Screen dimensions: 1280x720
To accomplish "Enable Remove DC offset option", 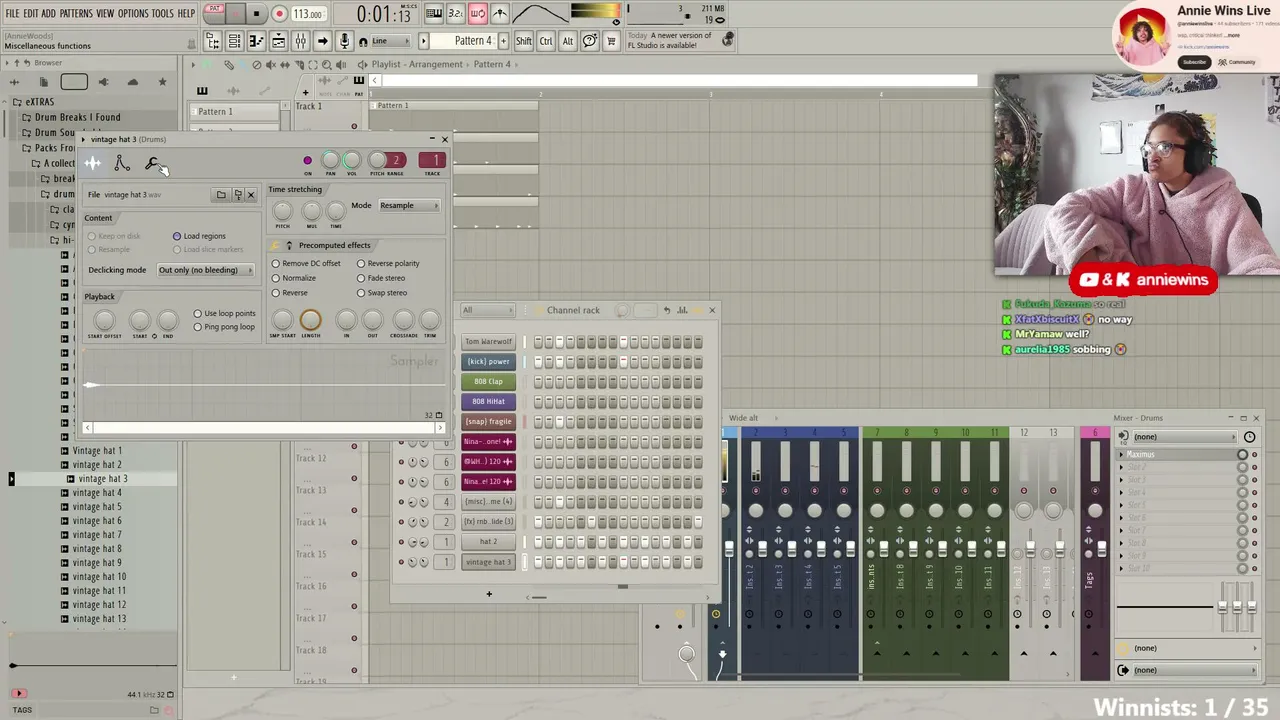I will (x=306, y=264).
